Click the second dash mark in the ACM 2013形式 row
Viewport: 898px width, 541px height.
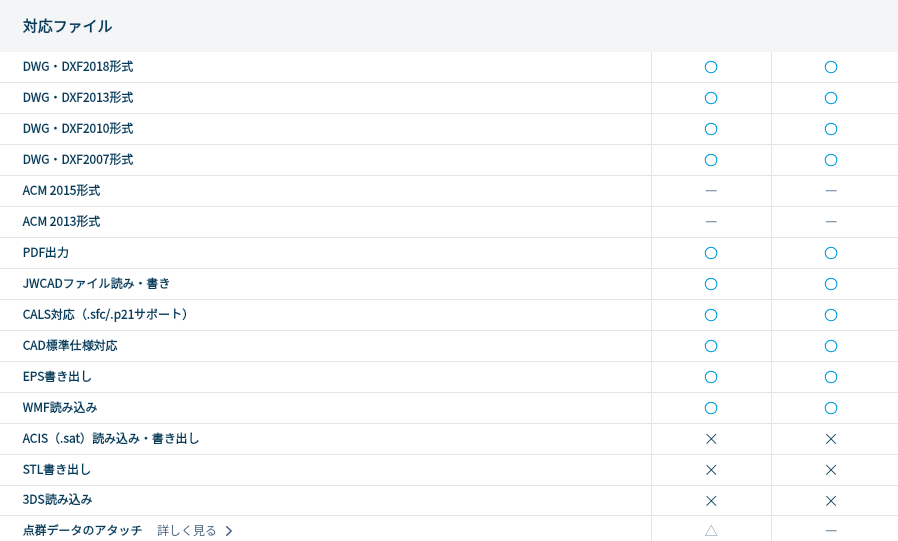click(x=831, y=222)
